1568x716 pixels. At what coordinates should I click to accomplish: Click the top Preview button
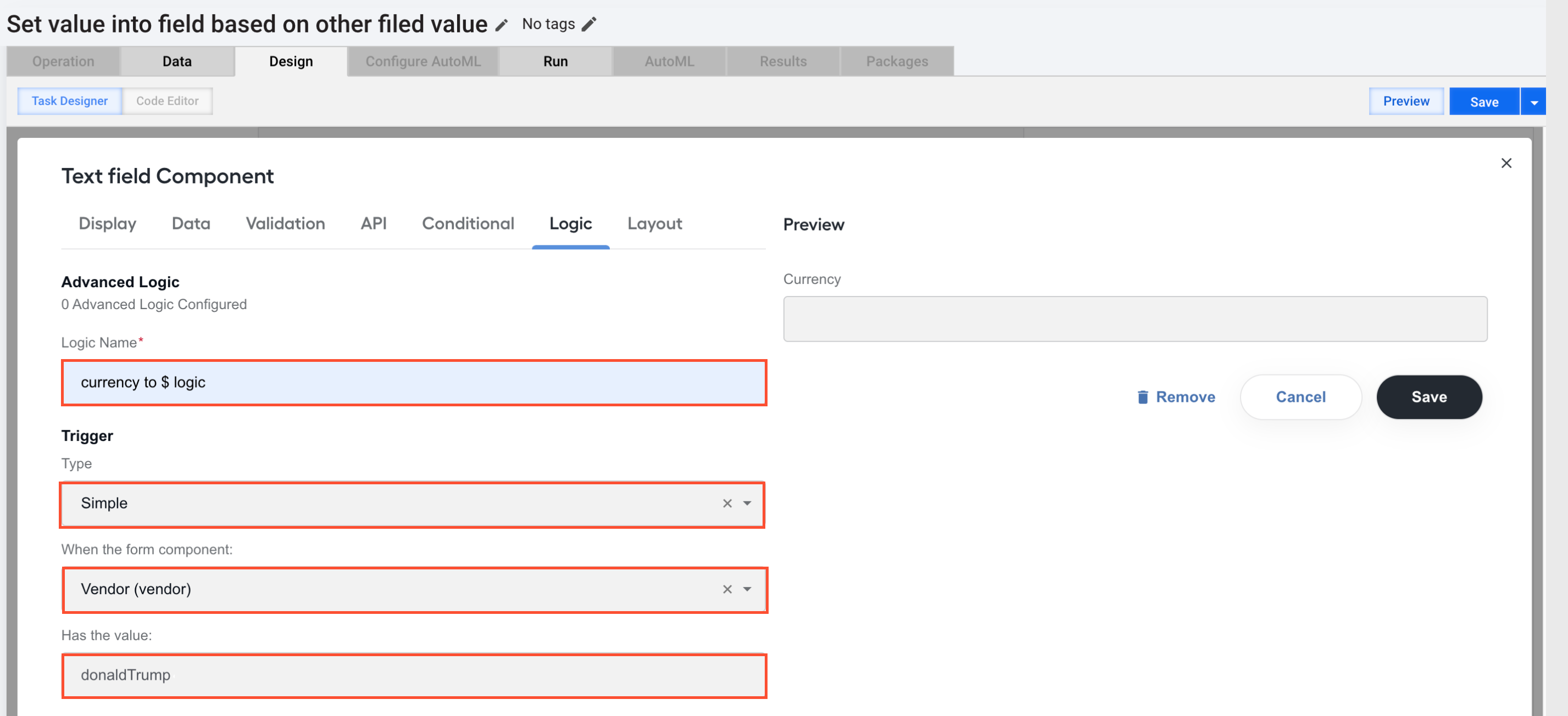1406,101
